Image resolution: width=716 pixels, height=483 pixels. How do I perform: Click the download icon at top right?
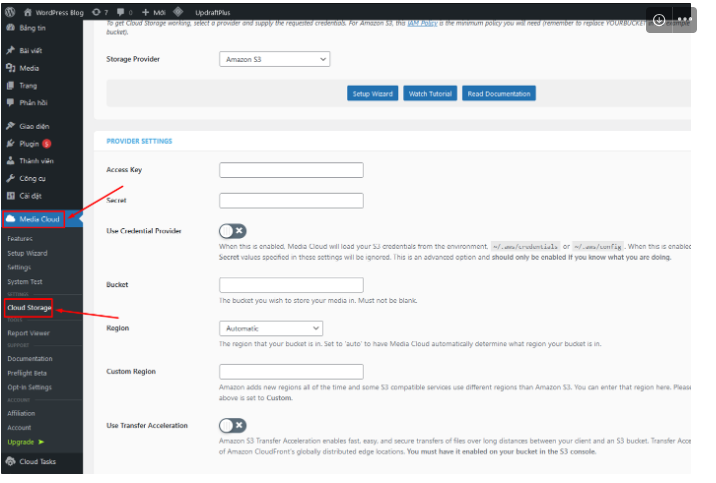coord(659,20)
